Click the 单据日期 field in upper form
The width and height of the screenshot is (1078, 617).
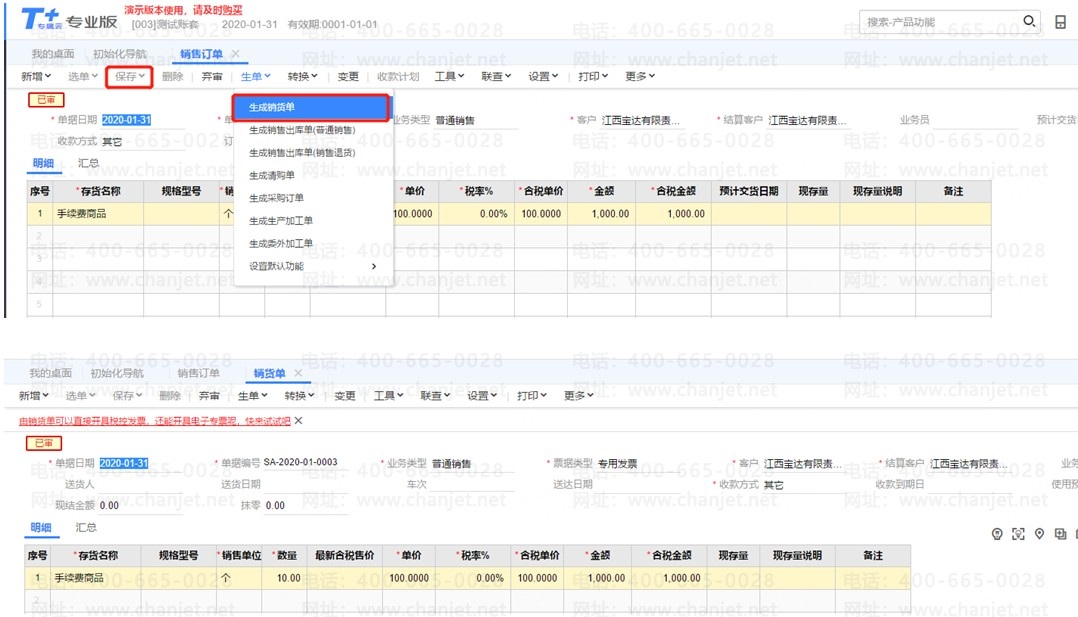(126, 120)
